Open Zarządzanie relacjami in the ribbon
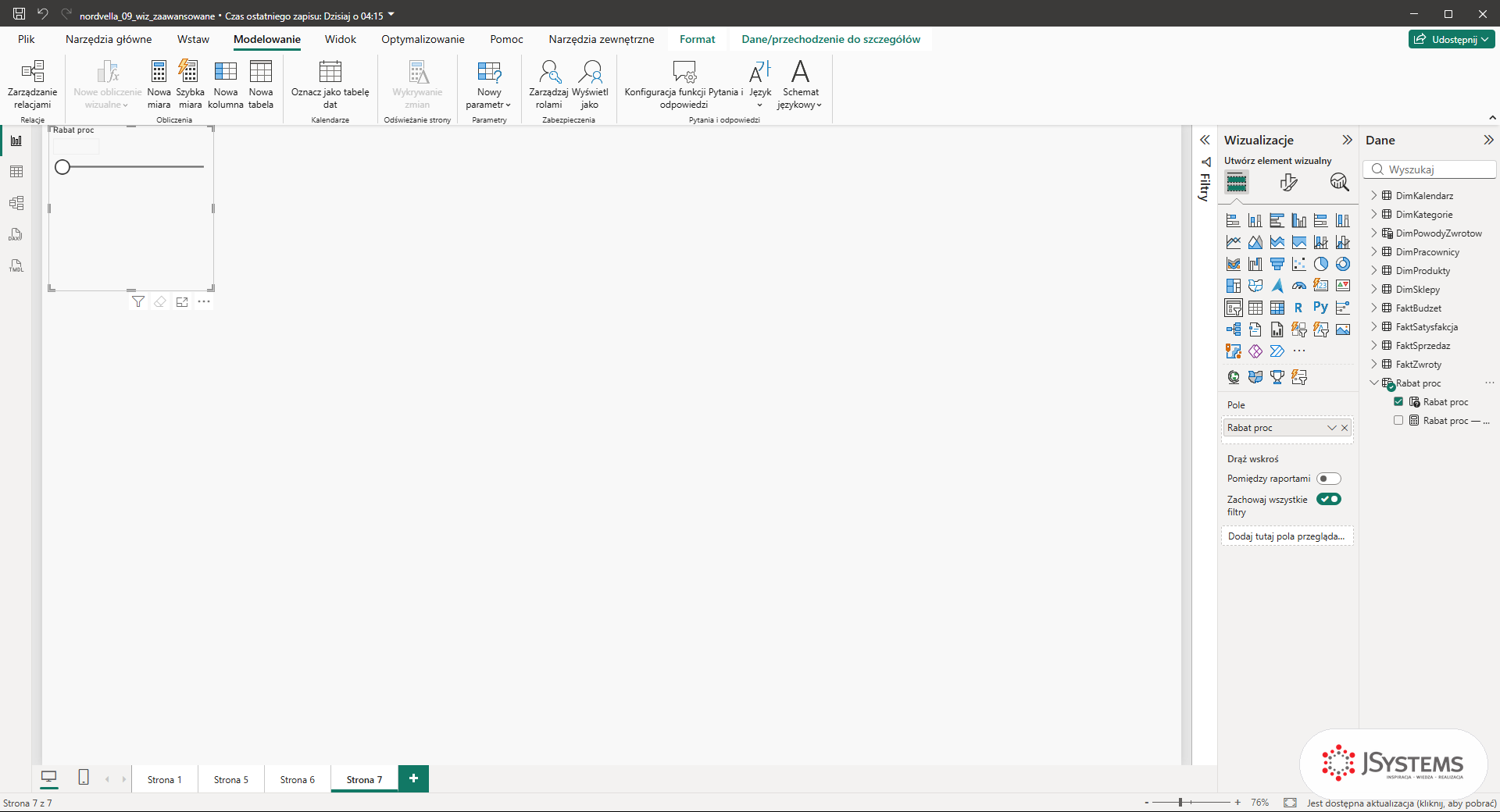The width and height of the screenshot is (1500, 812). [x=32, y=84]
